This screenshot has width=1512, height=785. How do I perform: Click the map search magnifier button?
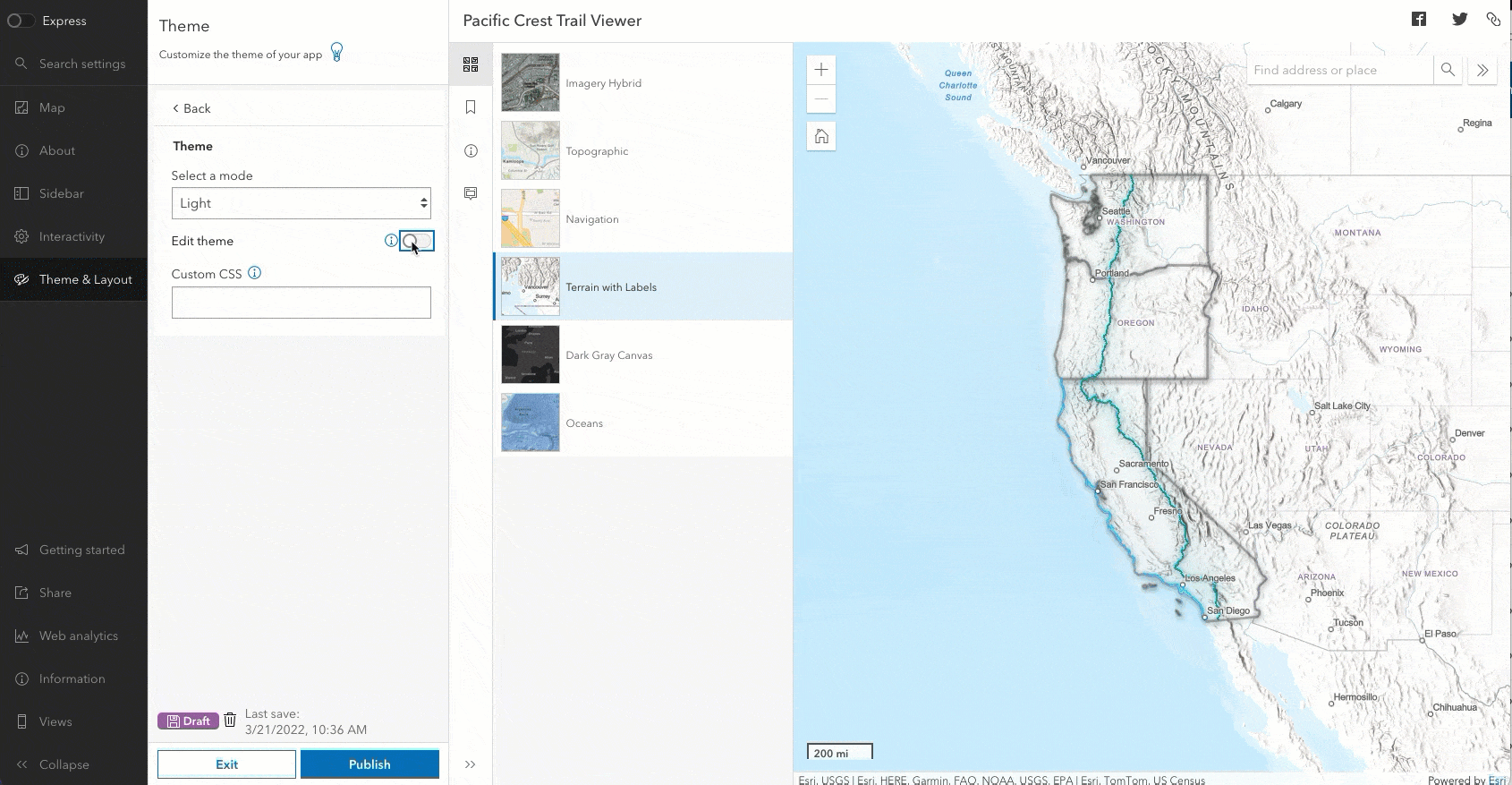click(x=1448, y=70)
